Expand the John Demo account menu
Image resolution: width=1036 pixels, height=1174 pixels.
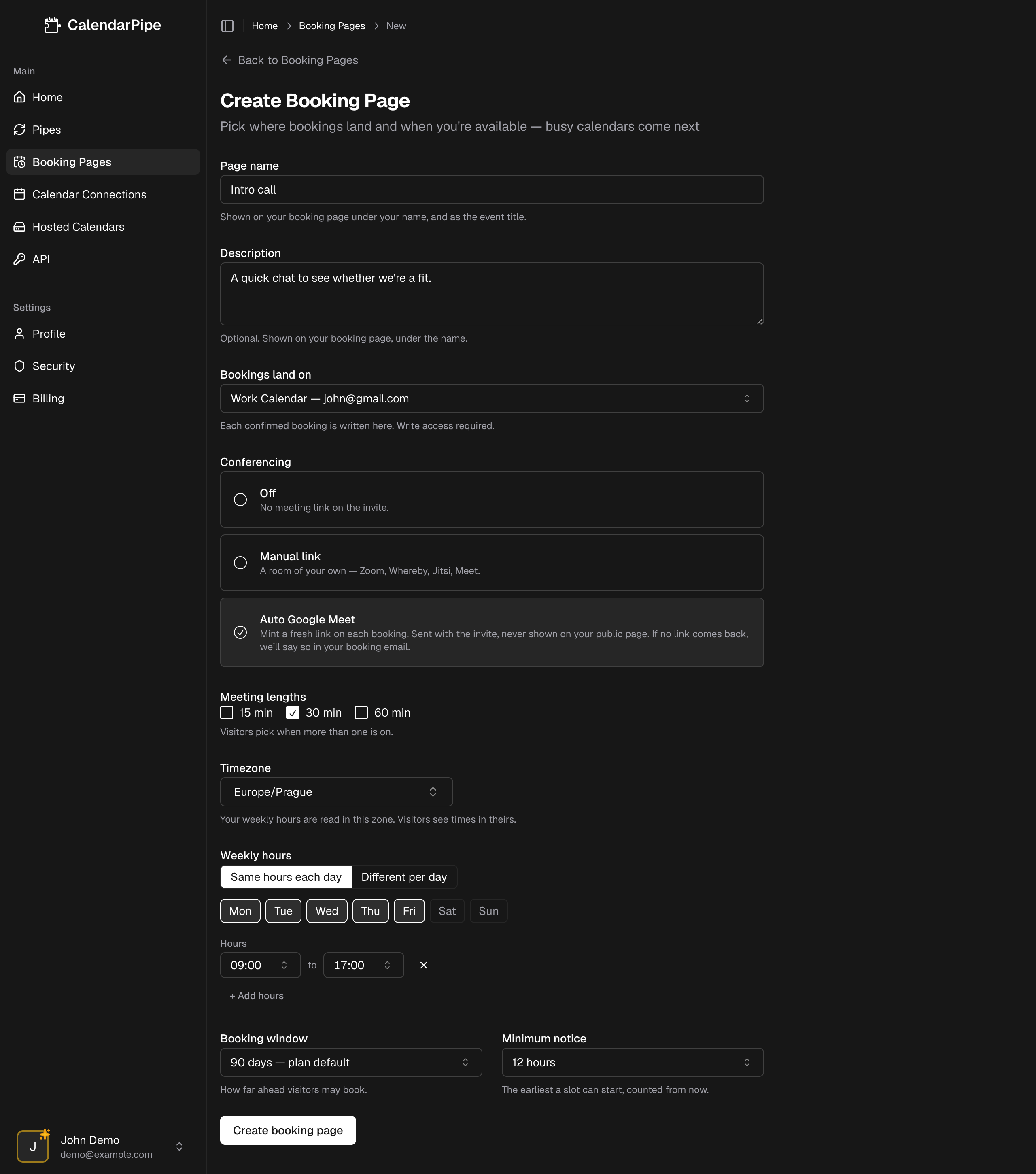pyautogui.click(x=179, y=1146)
